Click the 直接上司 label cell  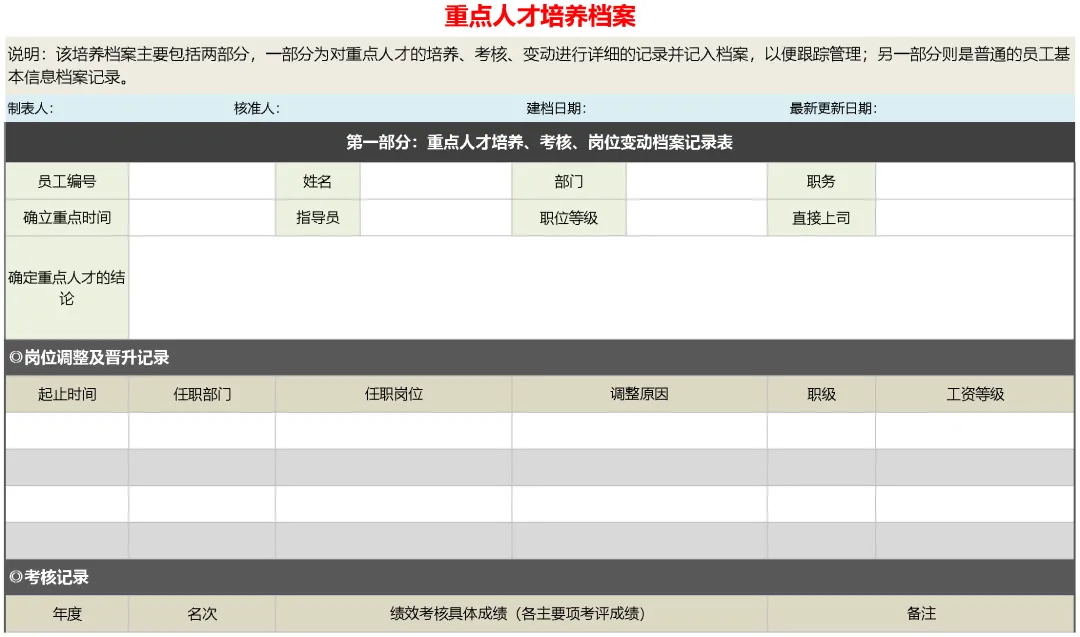point(821,218)
